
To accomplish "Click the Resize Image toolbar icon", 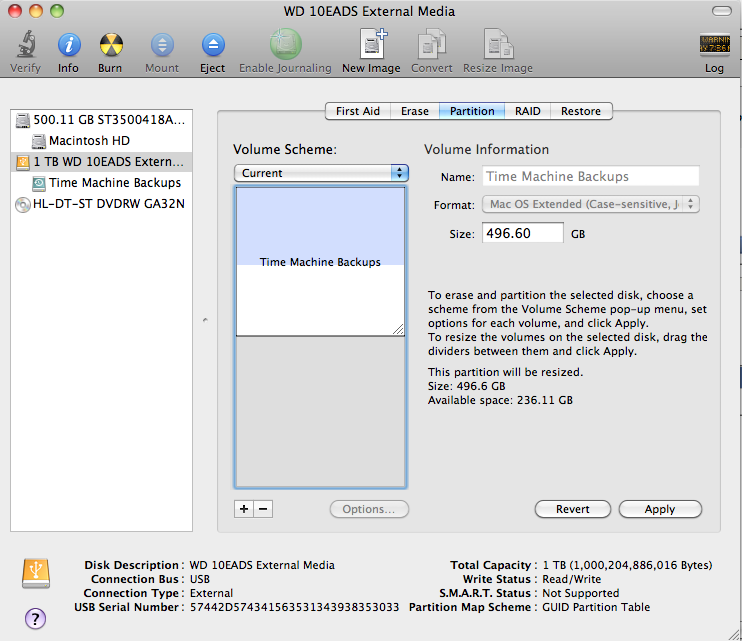I will coord(498,44).
